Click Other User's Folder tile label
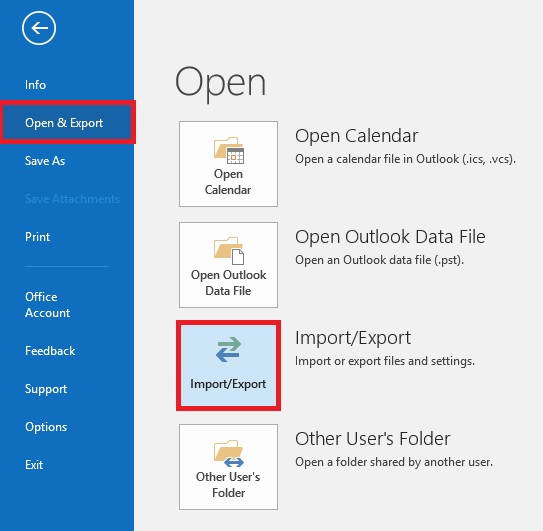 [x=228, y=485]
